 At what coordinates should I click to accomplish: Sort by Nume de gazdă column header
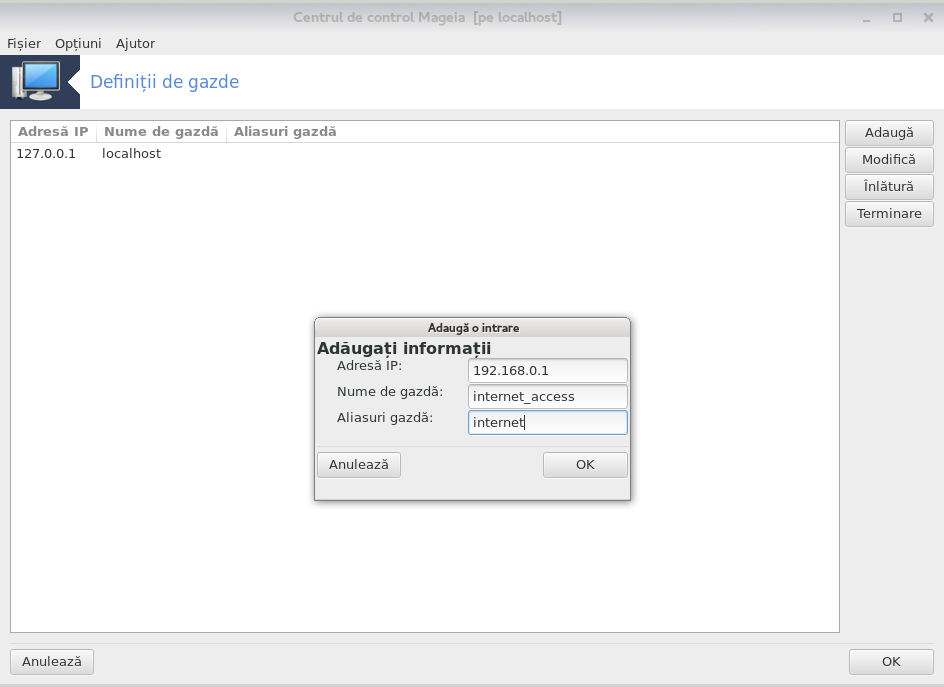point(161,132)
